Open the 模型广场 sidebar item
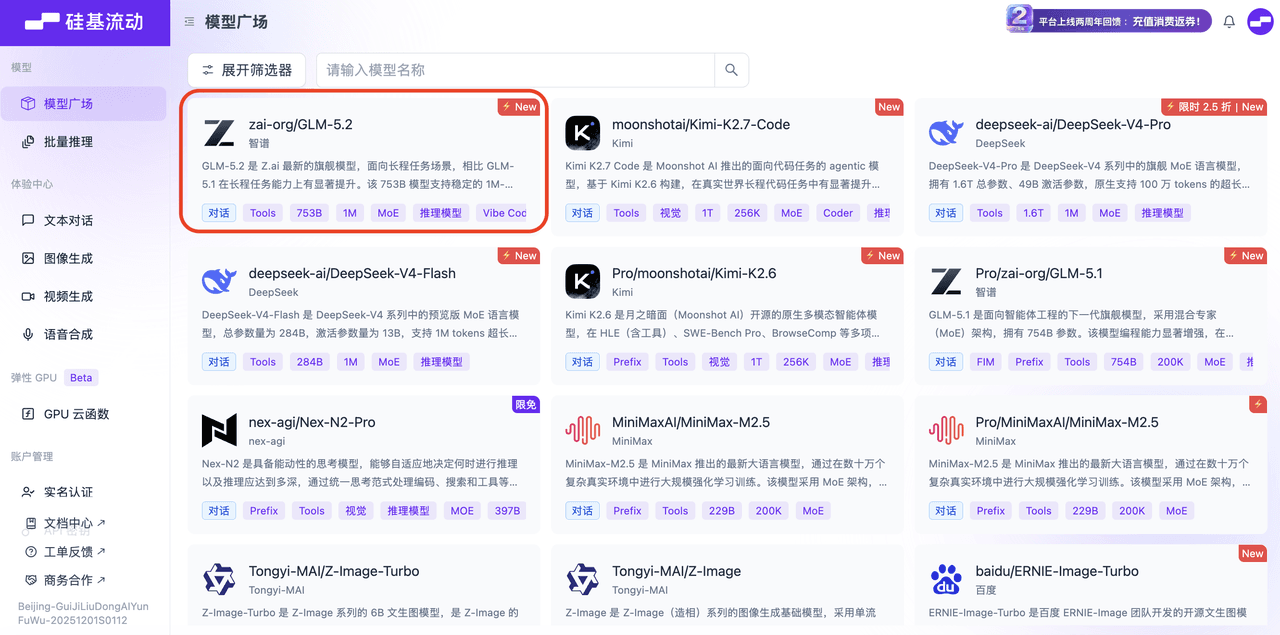This screenshot has width=1280, height=635. [84, 104]
